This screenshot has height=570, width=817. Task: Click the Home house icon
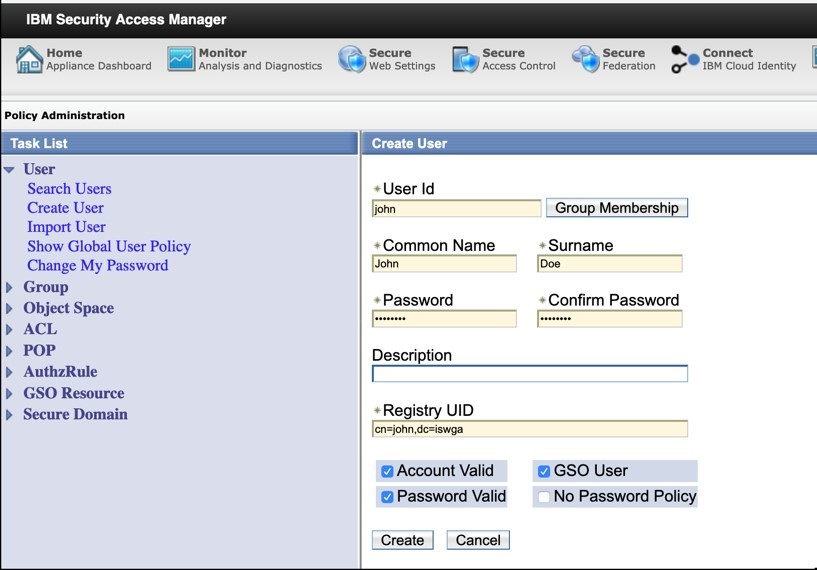pyautogui.click(x=29, y=59)
